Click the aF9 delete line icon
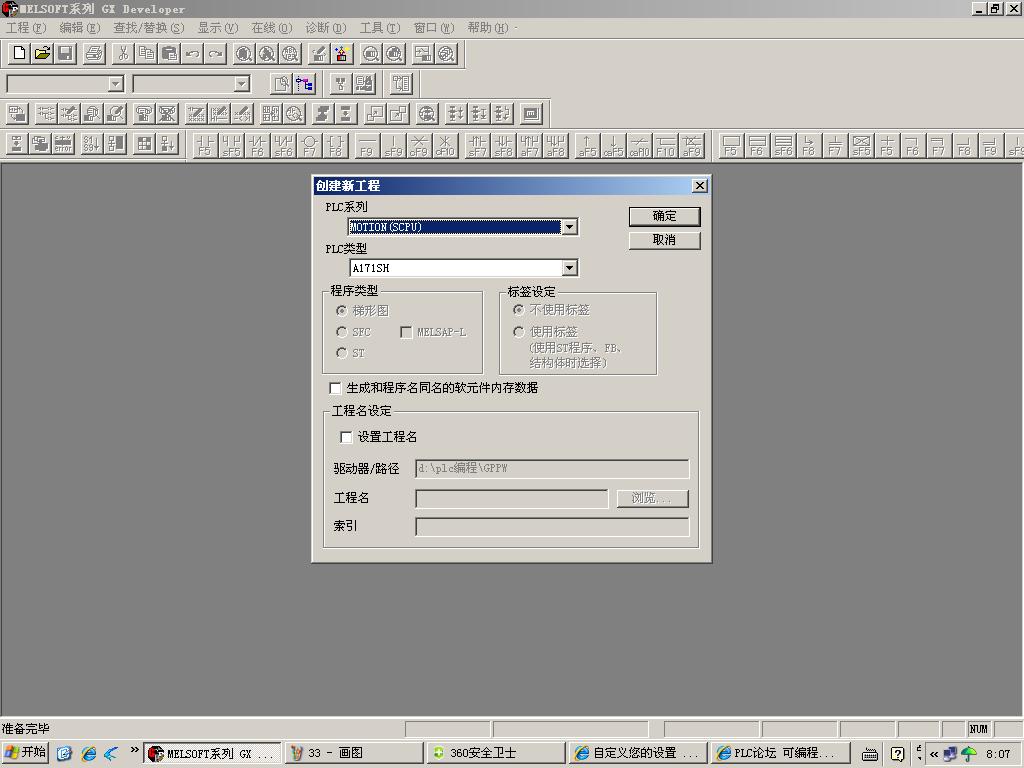This screenshot has height=768, width=1024. (x=692, y=145)
